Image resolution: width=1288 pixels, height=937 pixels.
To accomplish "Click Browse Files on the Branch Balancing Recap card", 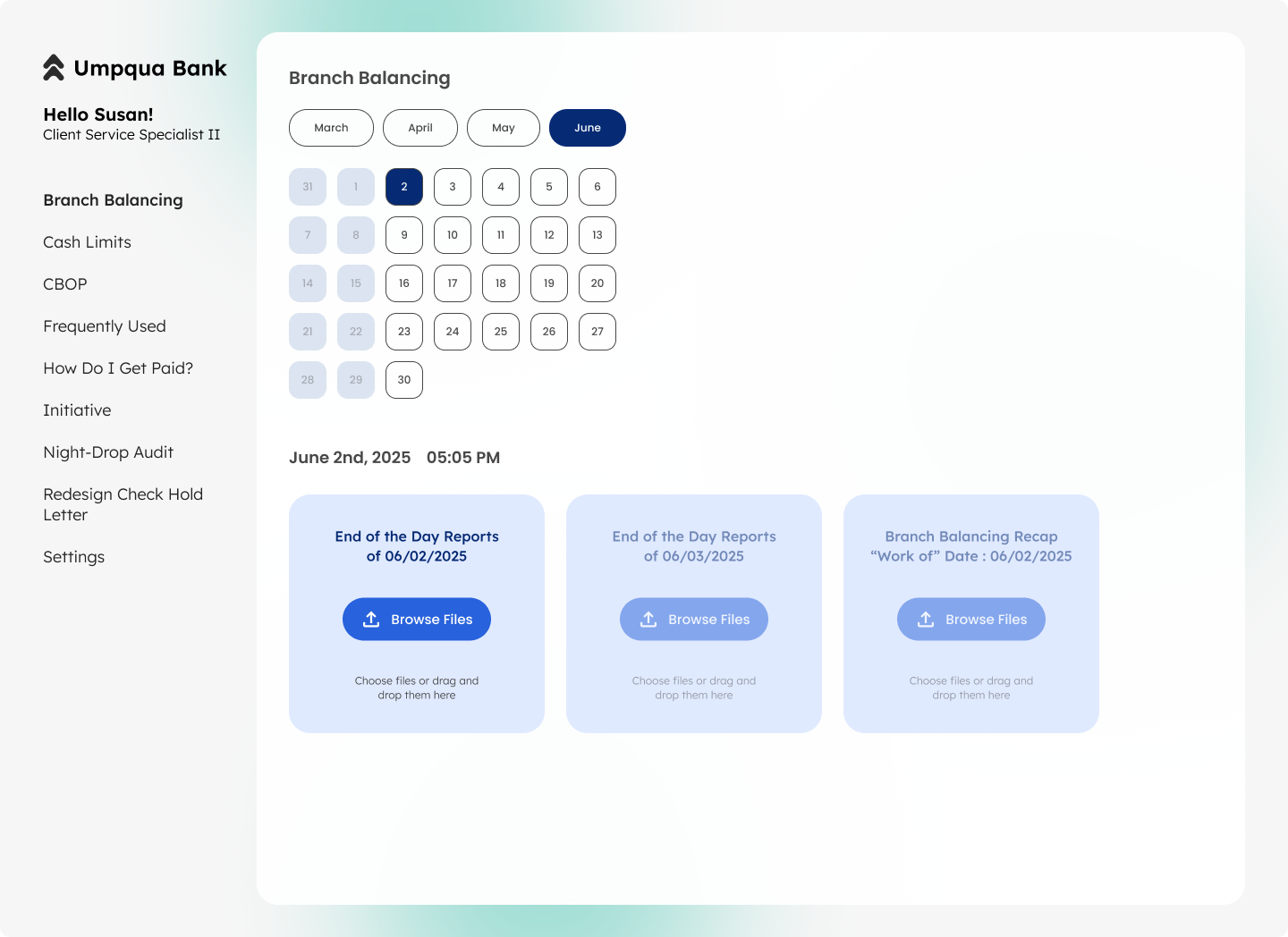I will [971, 619].
